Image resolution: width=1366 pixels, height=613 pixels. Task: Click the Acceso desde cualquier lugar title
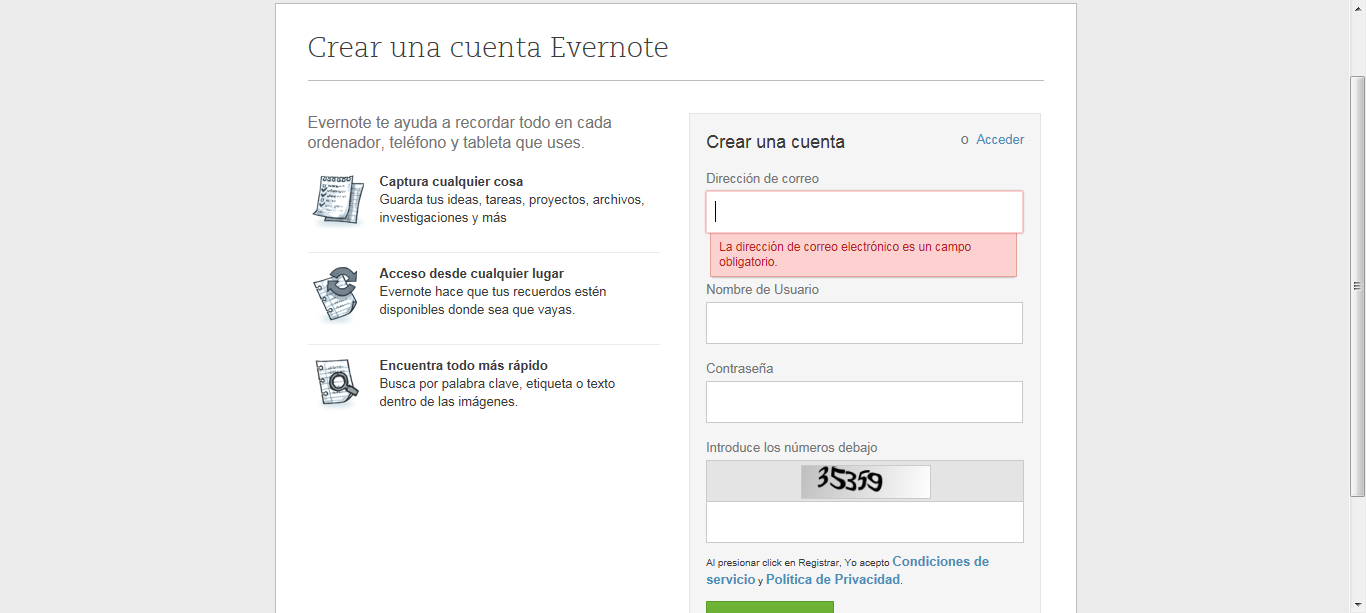click(x=471, y=274)
